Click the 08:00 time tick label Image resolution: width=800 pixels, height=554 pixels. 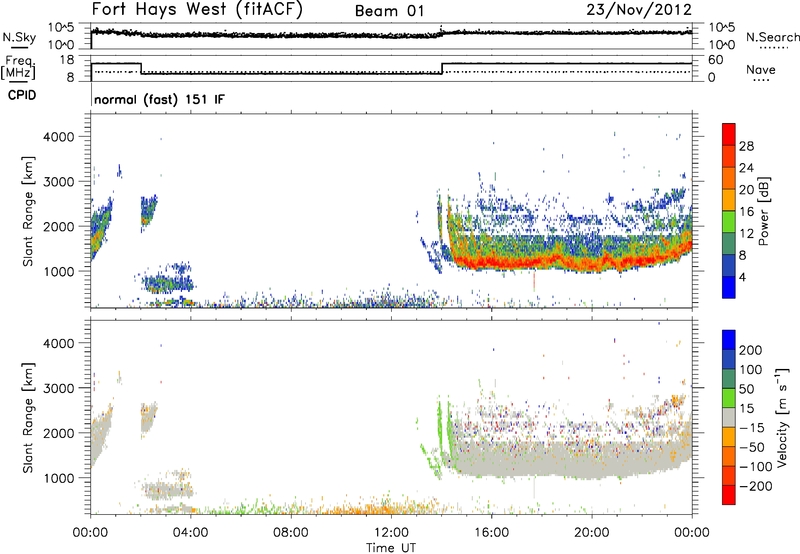(x=291, y=533)
